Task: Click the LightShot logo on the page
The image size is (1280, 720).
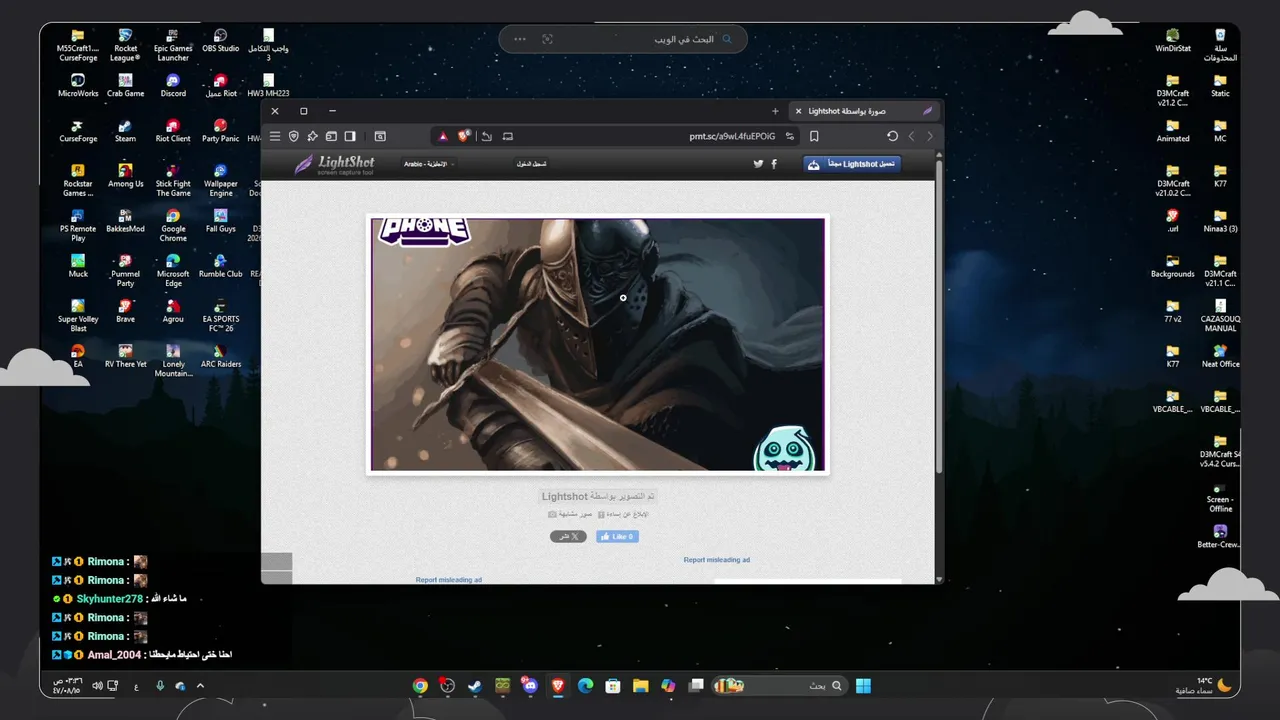Action: pyautogui.click(x=335, y=164)
